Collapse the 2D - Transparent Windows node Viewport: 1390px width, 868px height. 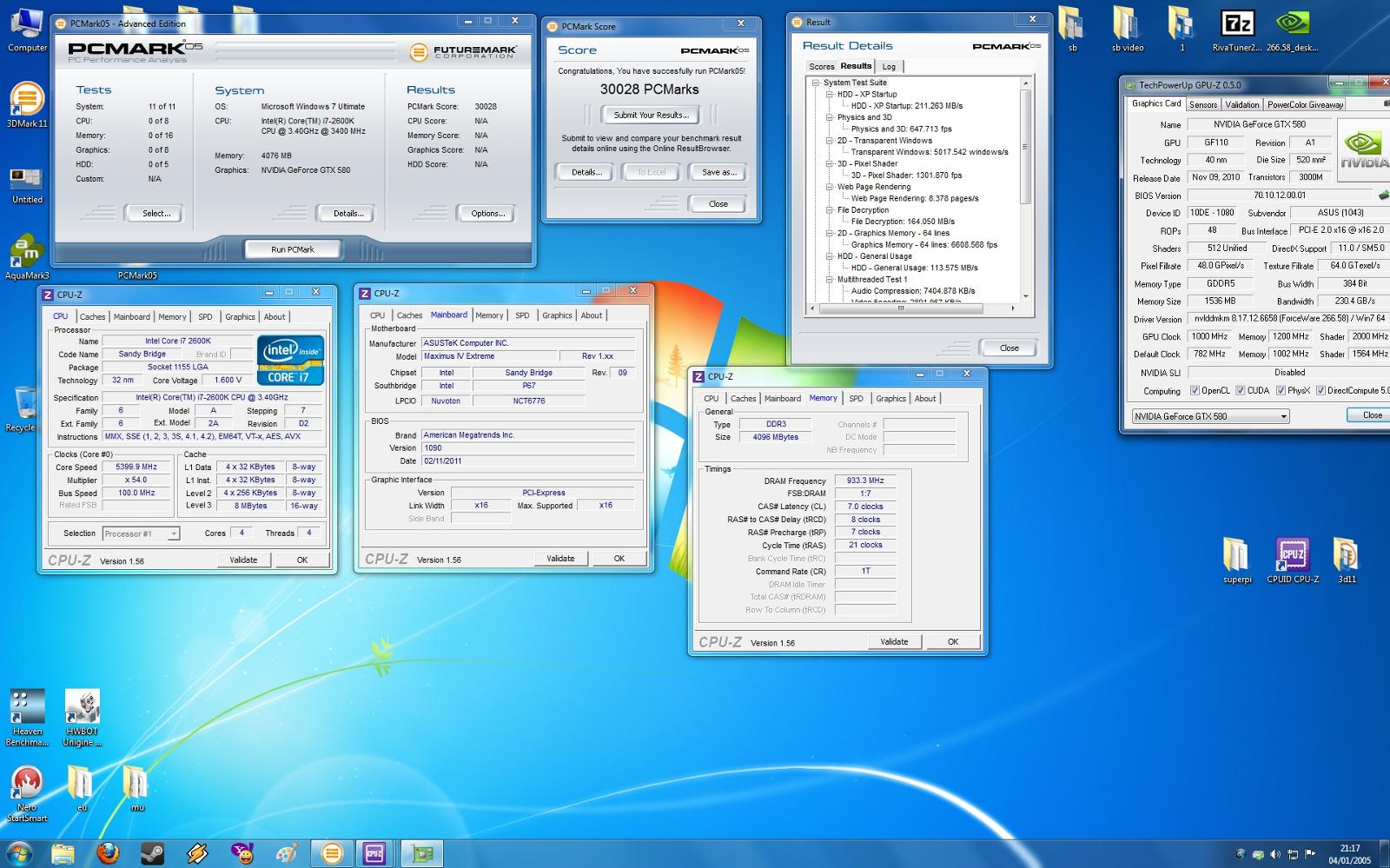(830, 141)
